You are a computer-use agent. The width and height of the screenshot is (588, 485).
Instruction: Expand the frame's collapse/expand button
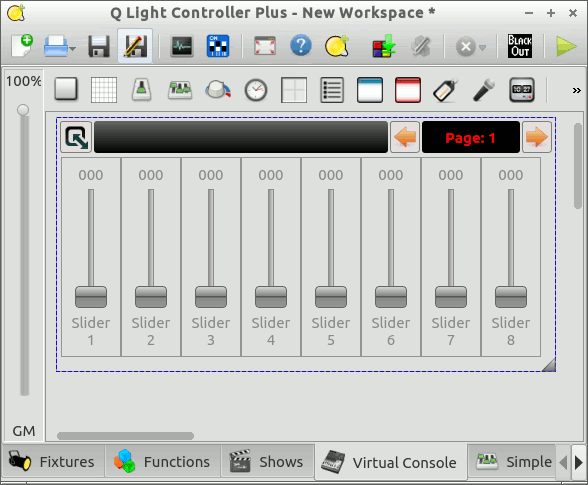76,137
